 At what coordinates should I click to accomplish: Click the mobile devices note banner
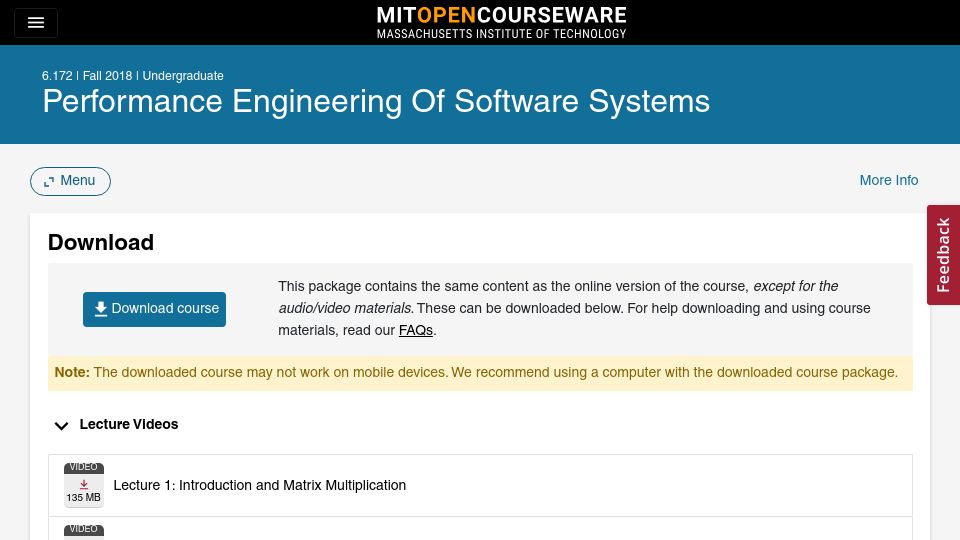tap(480, 373)
